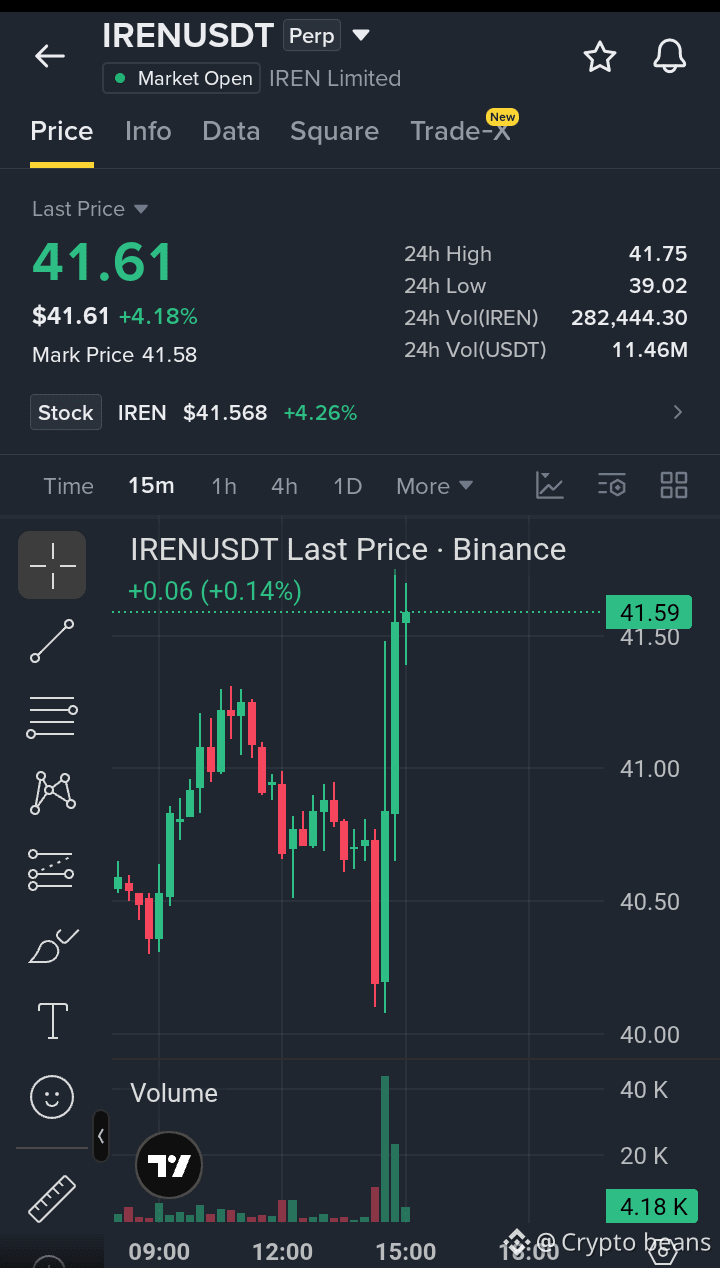Select the 15m chart interval
Screen dimensions: 720x1268
[151, 486]
